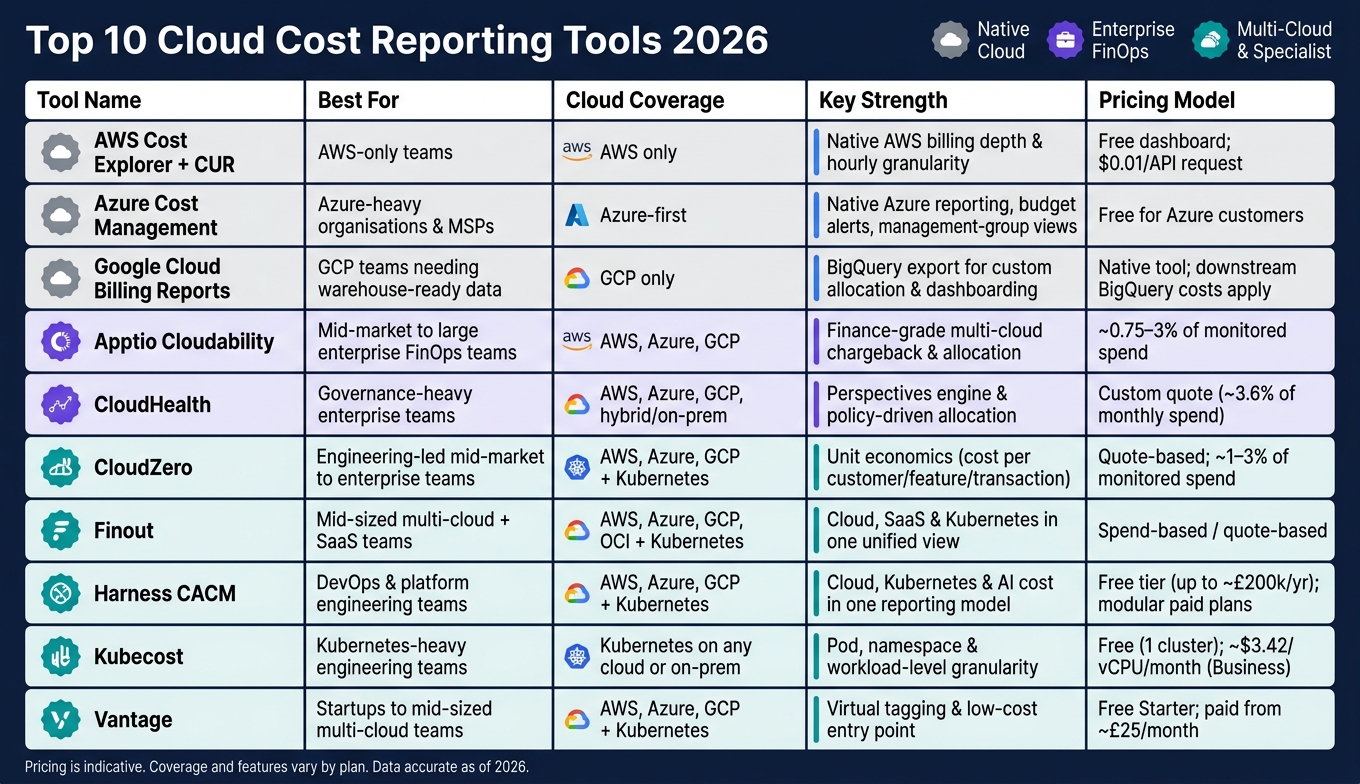Click the 'Best For' column header

pos(429,100)
